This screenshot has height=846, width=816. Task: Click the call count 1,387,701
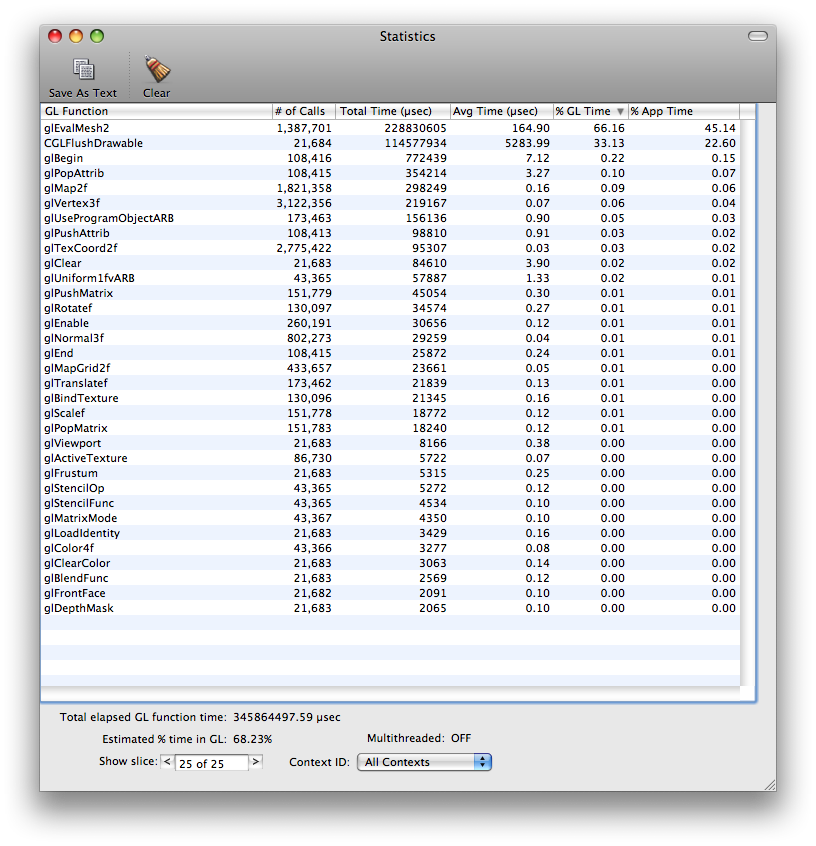tap(304, 128)
